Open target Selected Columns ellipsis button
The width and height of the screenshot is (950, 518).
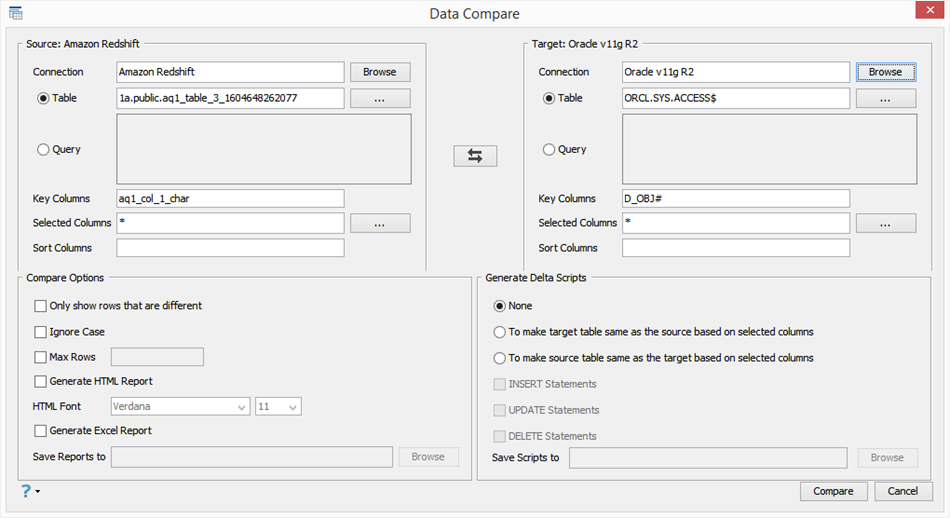click(886, 224)
